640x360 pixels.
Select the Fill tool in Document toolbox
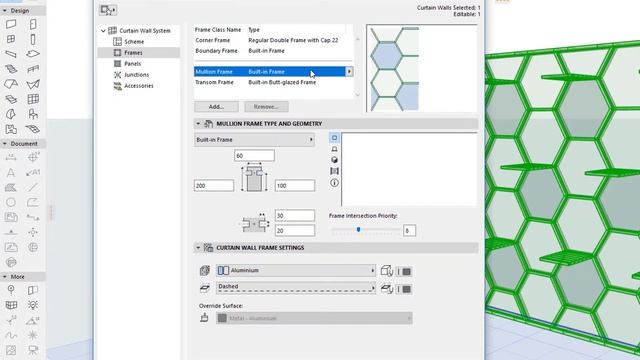point(11,187)
